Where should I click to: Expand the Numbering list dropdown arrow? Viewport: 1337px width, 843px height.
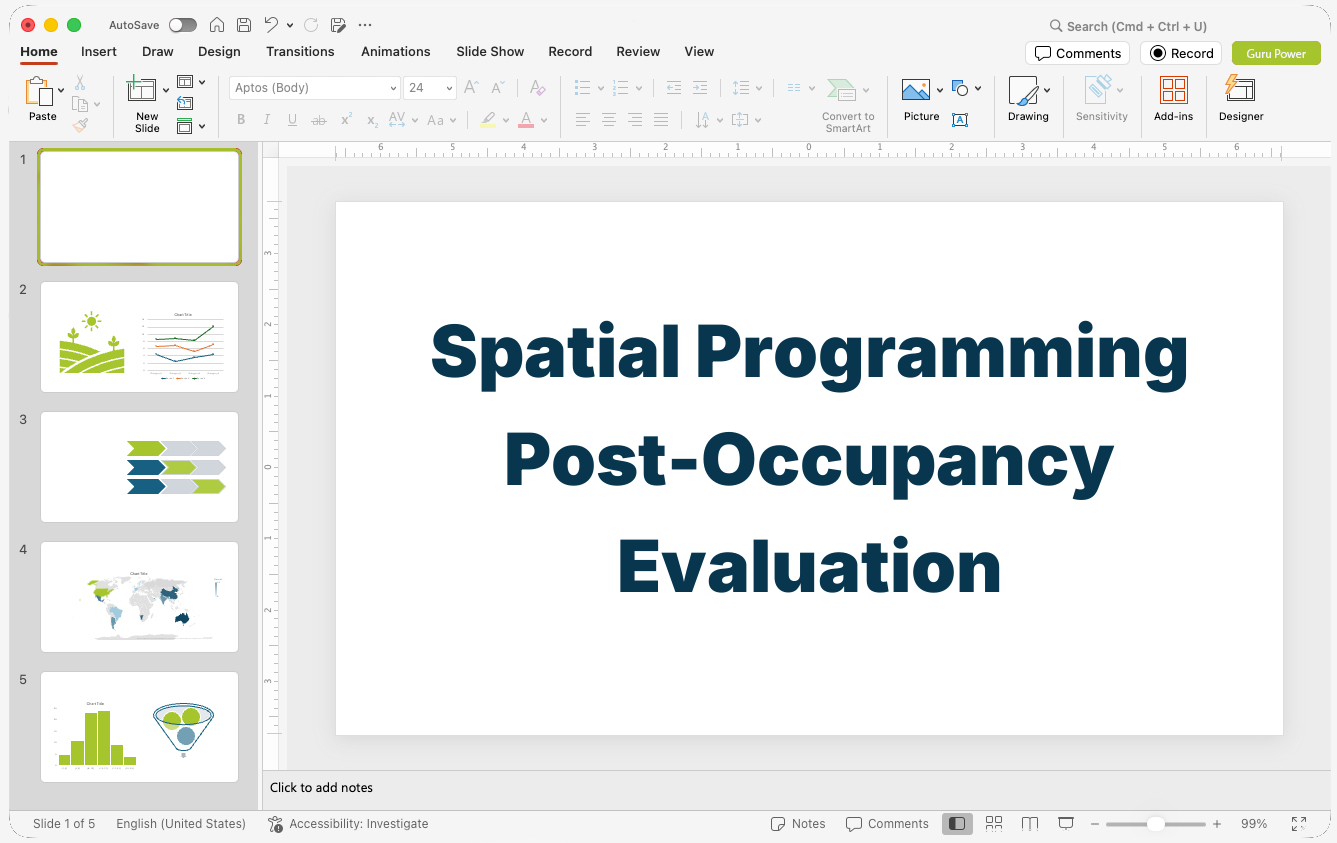coord(638,88)
